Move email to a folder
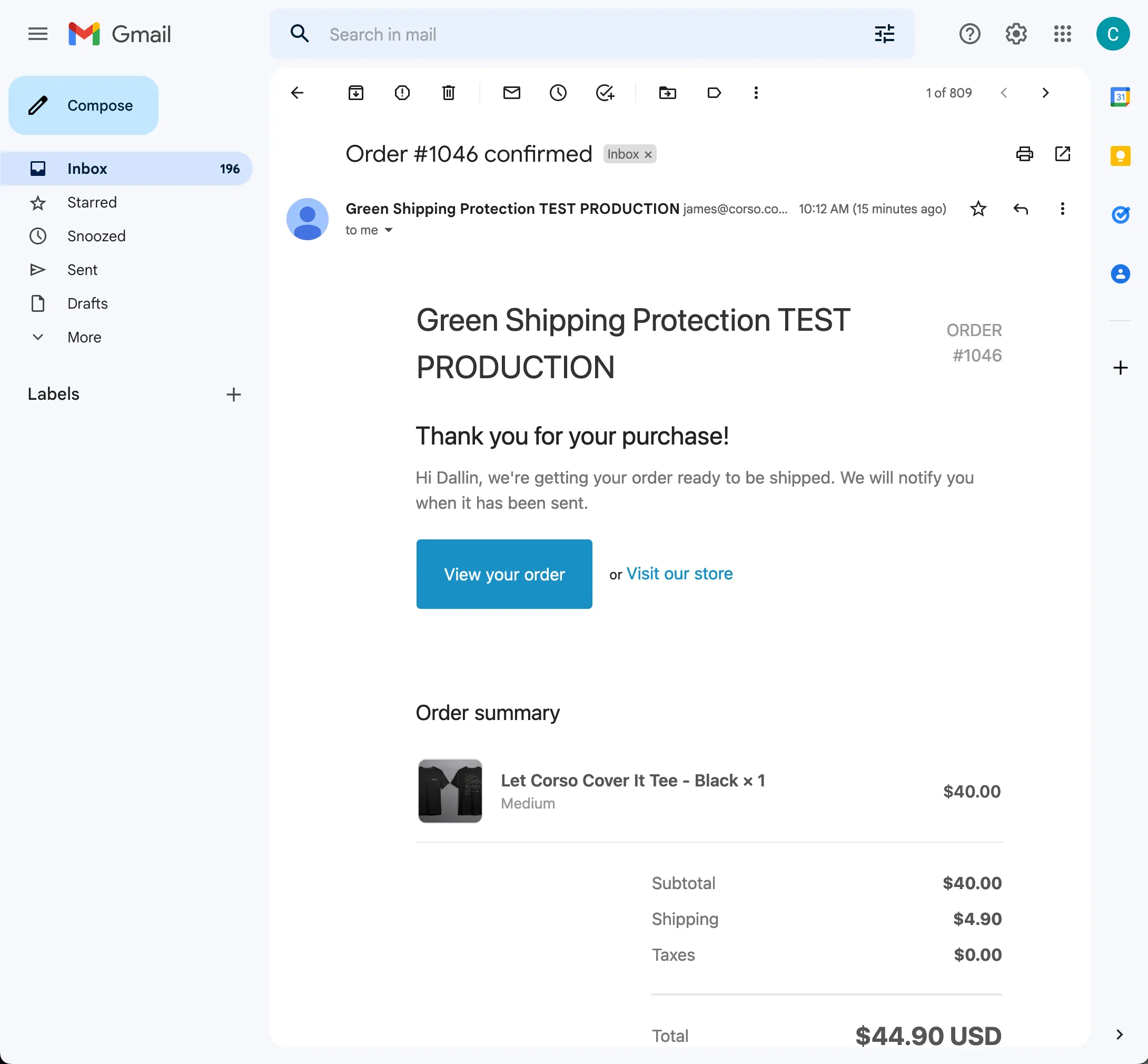This screenshot has height=1064, width=1148. tap(668, 93)
